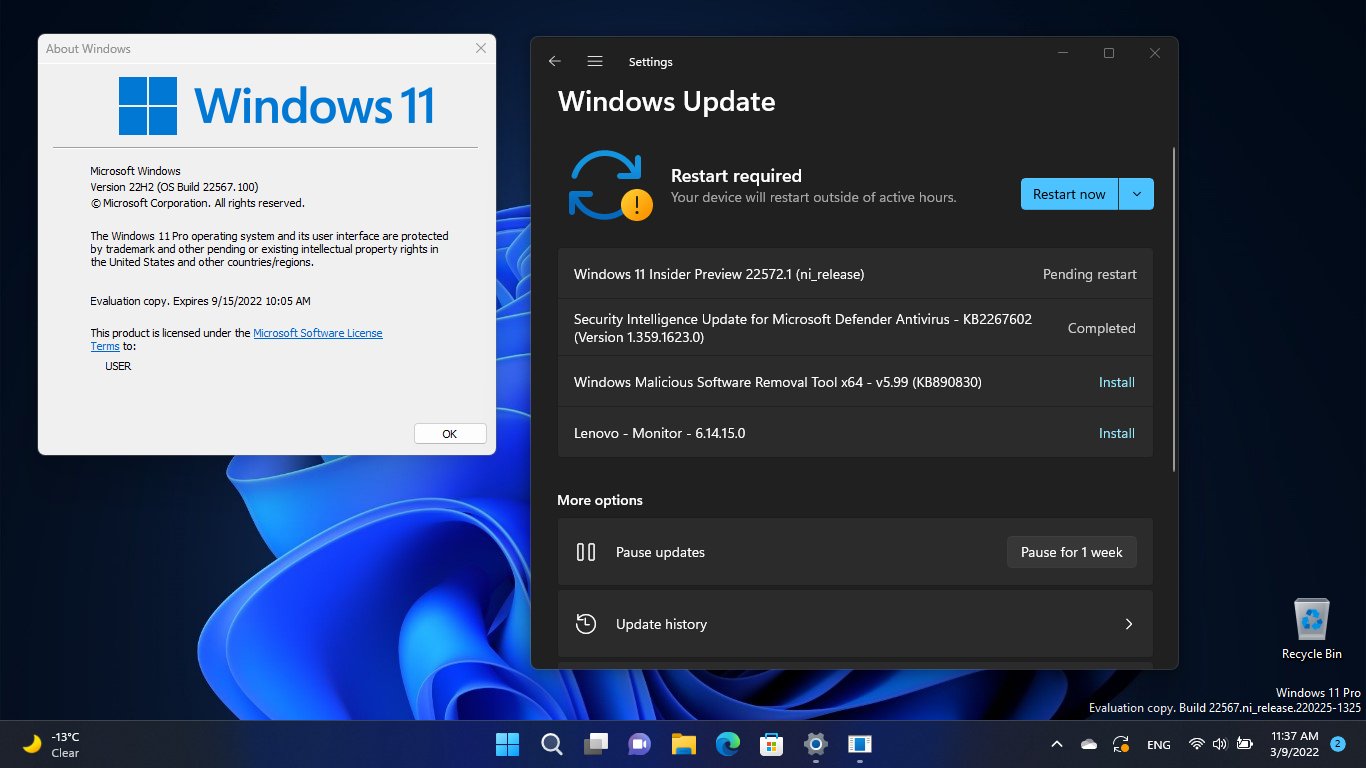Click the pause icon beside Pause updates
The image size is (1366, 768).
click(586, 552)
